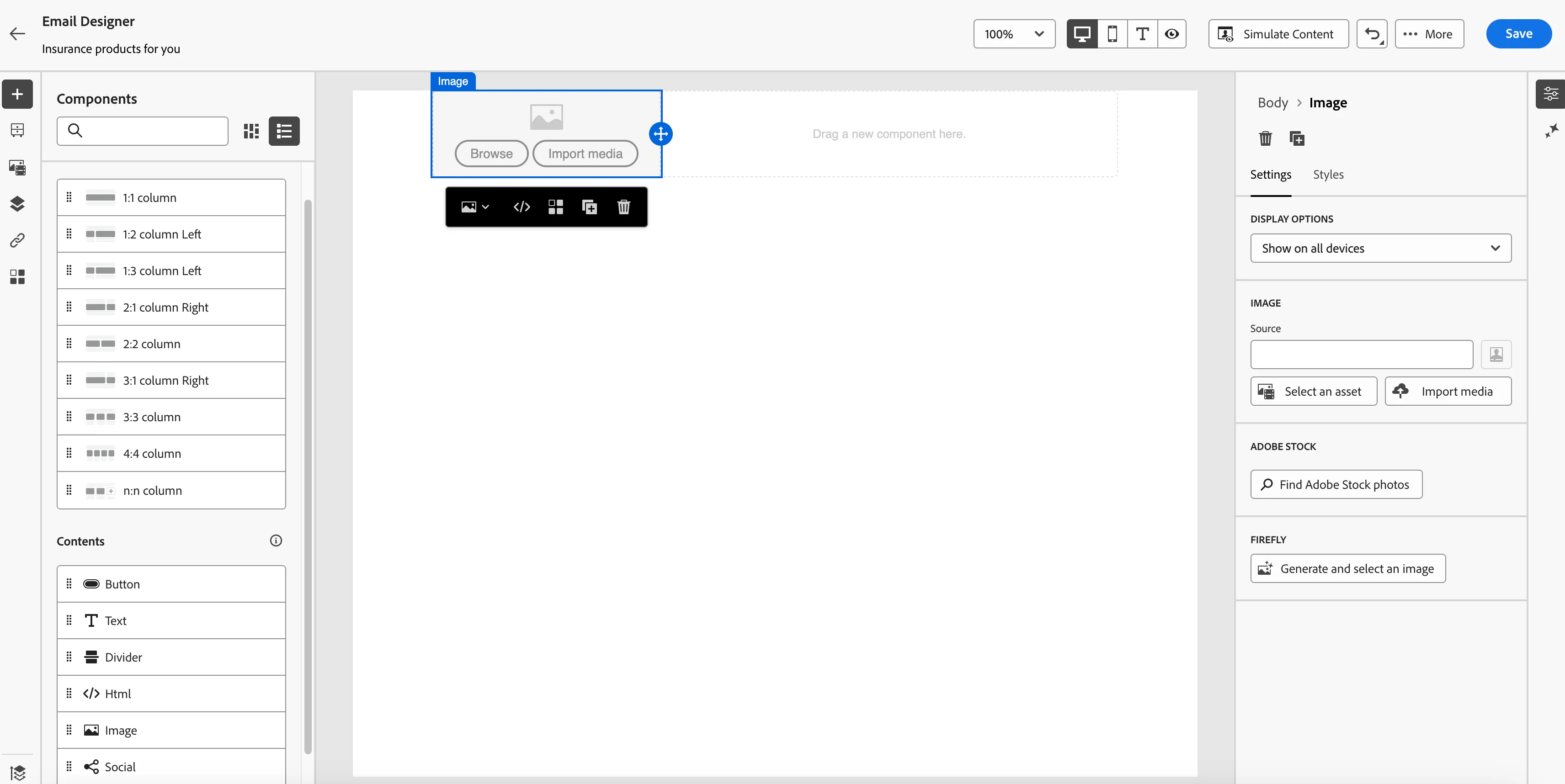Screen dimensions: 1565x784
Task: Switch to the Styles tab
Action: (1328, 175)
